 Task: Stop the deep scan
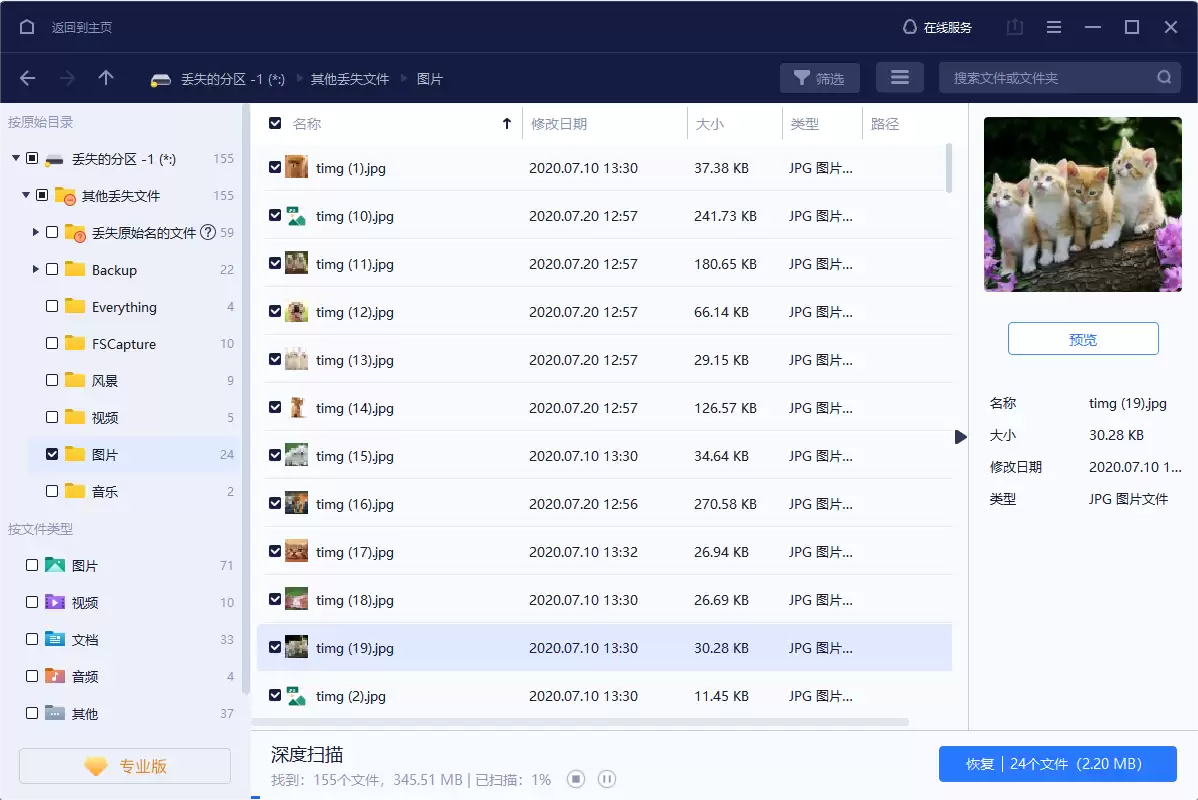(576, 779)
